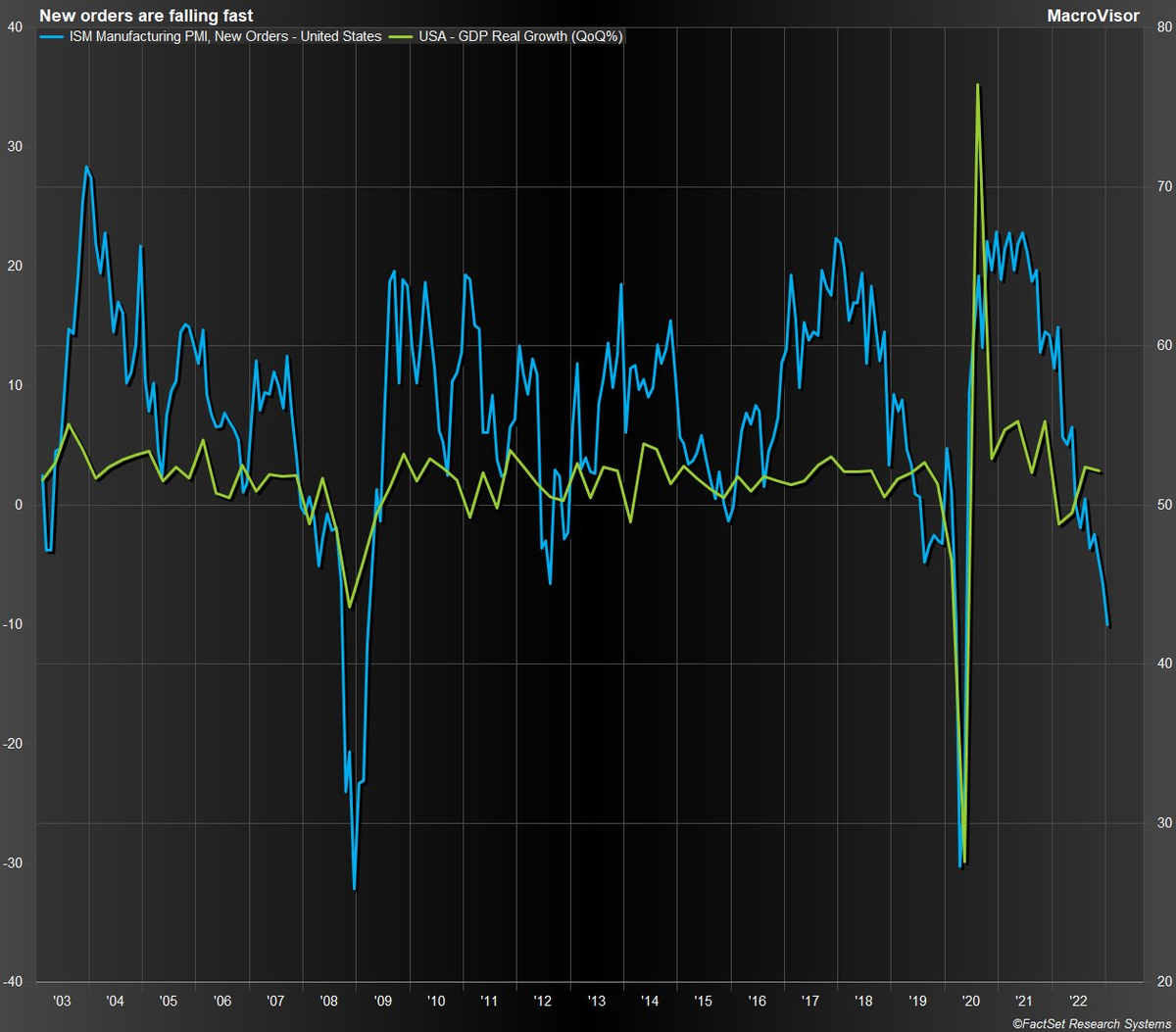This screenshot has width=1176, height=1032.
Task: Select the ISM Manufacturing PMI, New Orders legend label
Action: [224, 37]
